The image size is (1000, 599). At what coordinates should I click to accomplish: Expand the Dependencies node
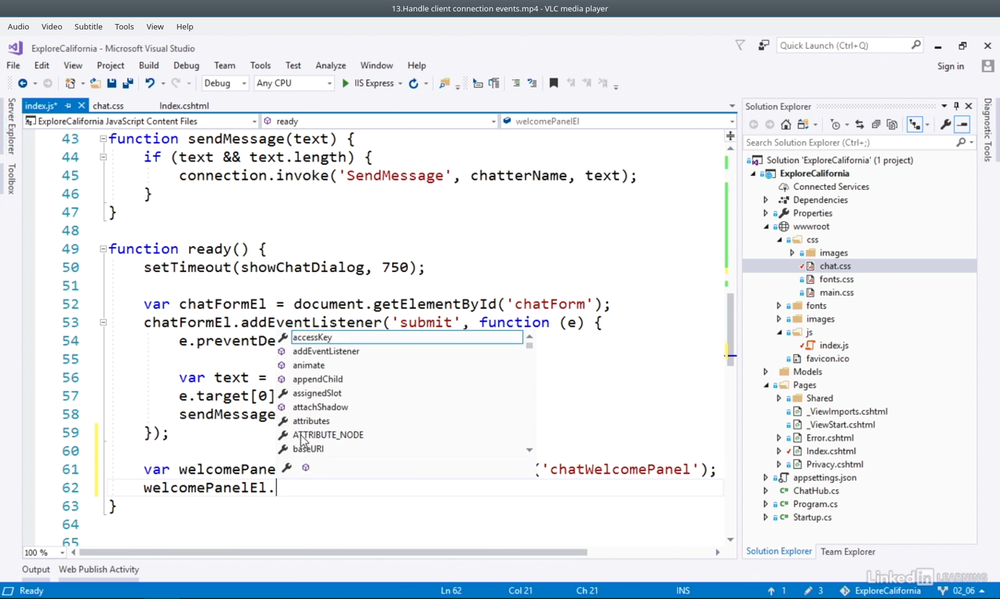pyautogui.click(x=766, y=200)
